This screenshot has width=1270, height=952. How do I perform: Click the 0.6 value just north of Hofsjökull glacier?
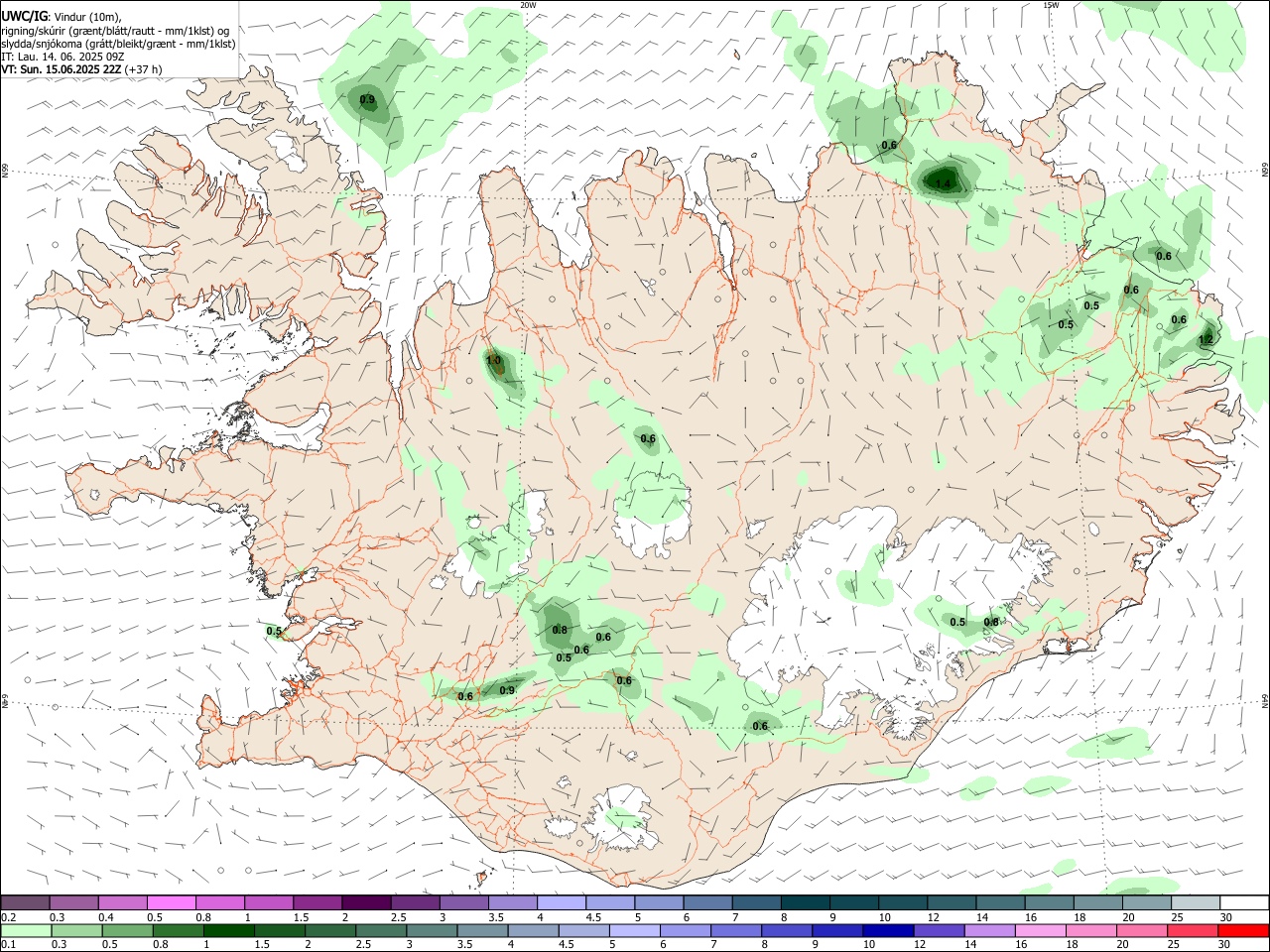coord(648,438)
